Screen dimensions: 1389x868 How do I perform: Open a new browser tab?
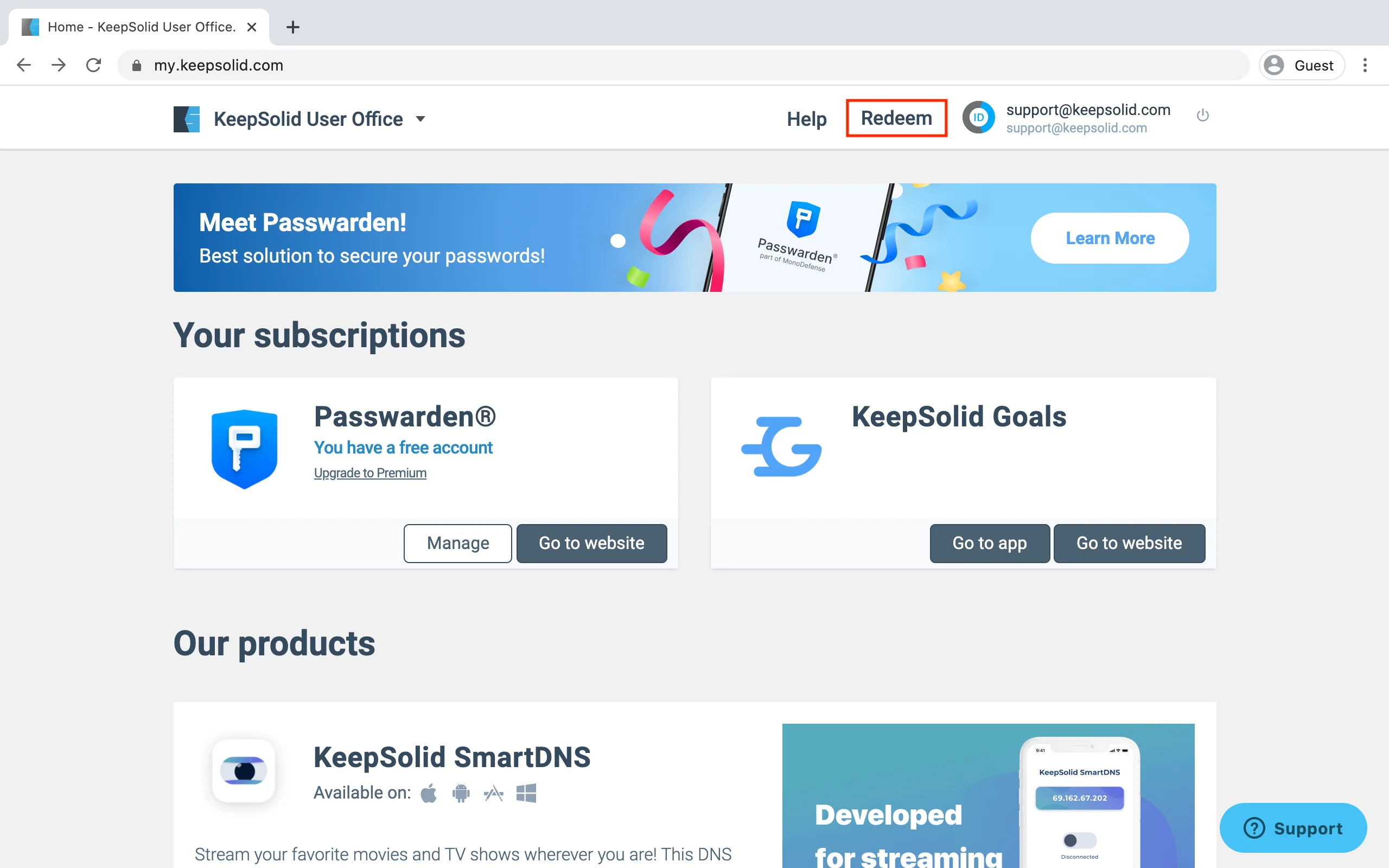pos(293,27)
